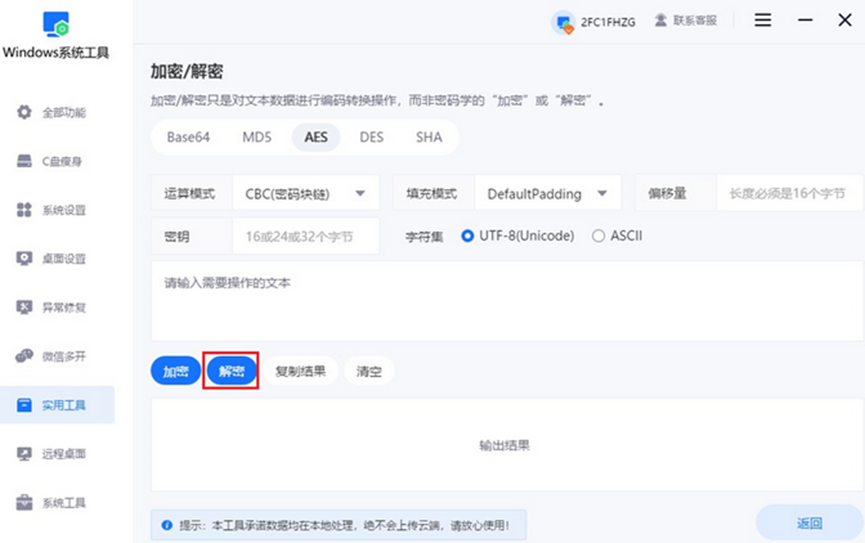
Task: Click the 加密 encrypt button
Action: click(x=176, y=371)
